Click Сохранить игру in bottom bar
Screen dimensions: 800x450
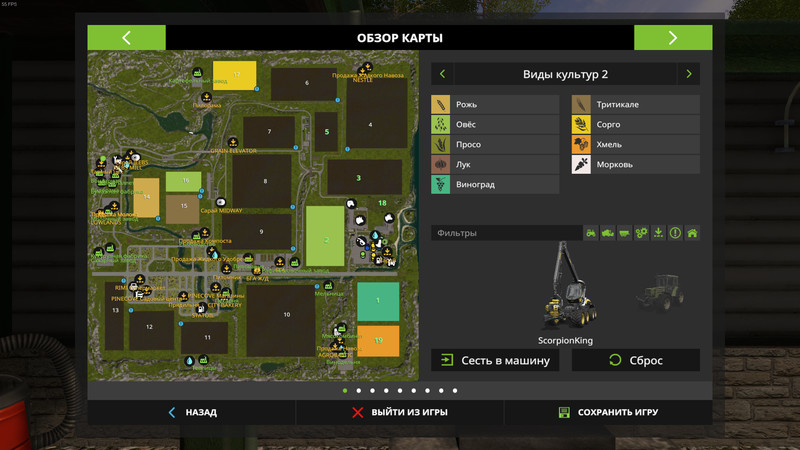click(x=608, y=412)
